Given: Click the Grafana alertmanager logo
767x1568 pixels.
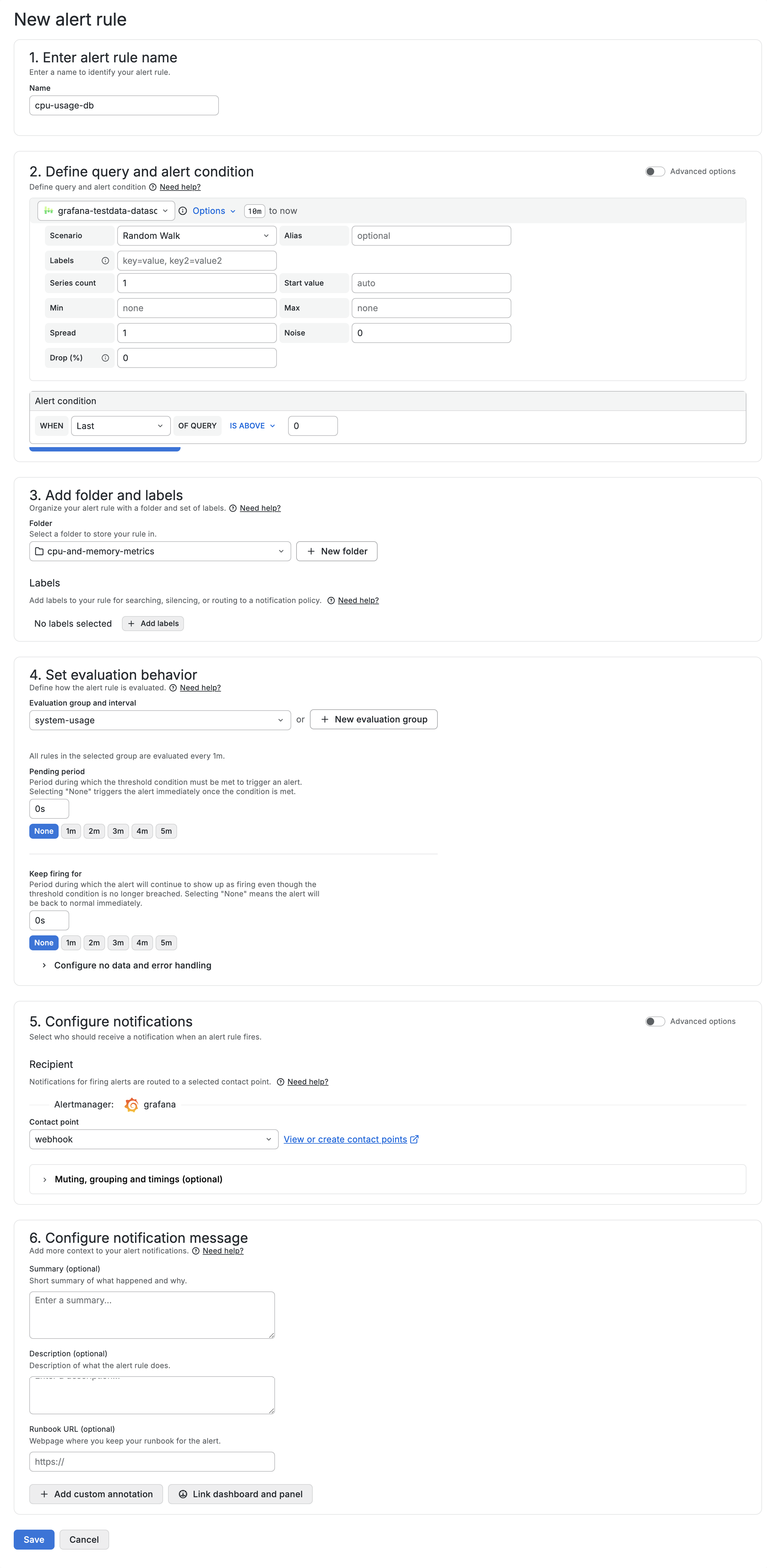Looking at the screenshot, I should pos(131,1105).
